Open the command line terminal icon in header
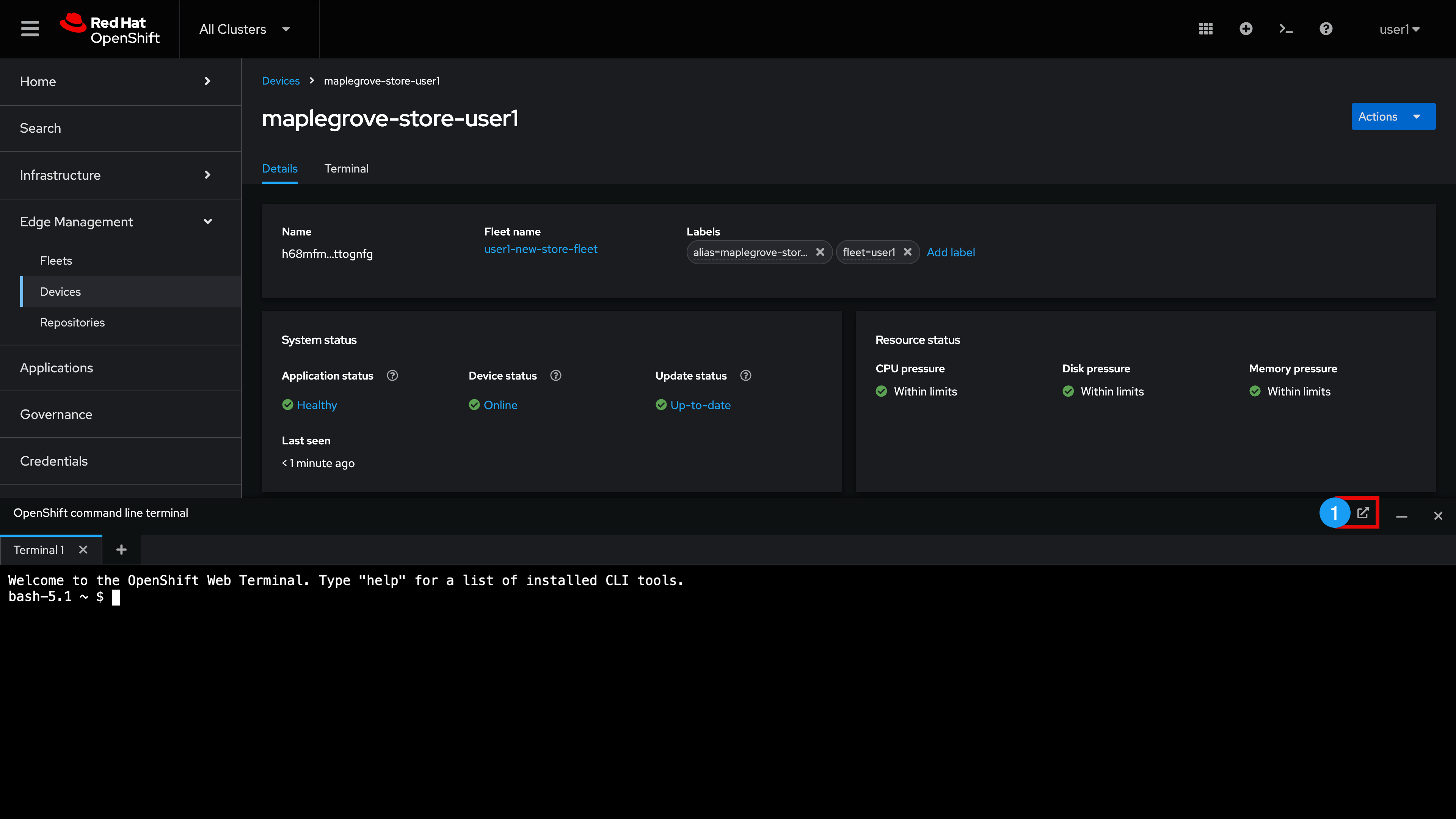The width and height of the screenshot is (1456, 819). [1286, 29]
